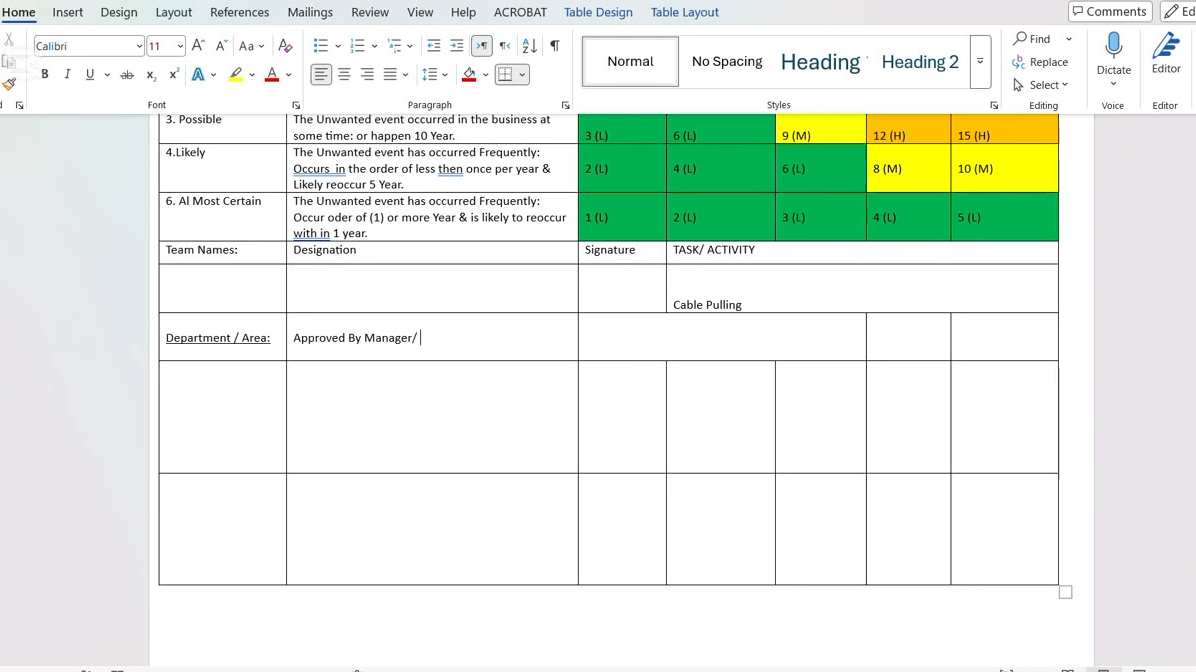Increase font size with grow icon
The height and width of the screenshot is (672, 1196).
tap(198, 46)
